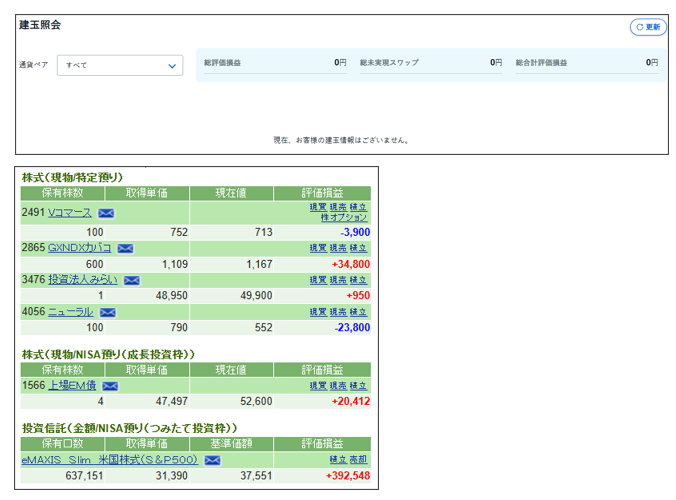Click 現売 in the GXNDXカバコ row
Screen dimensions: 676x500
[338, 248]
